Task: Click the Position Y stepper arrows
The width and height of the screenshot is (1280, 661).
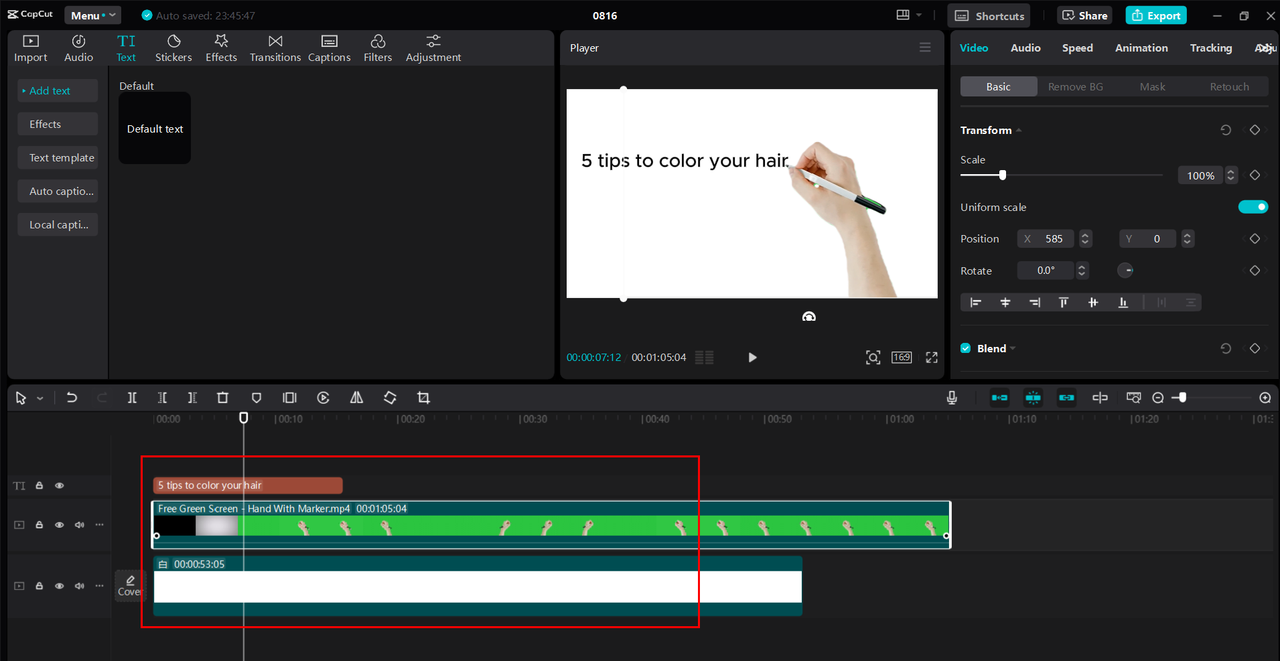Action: [x=1187, y=239]
